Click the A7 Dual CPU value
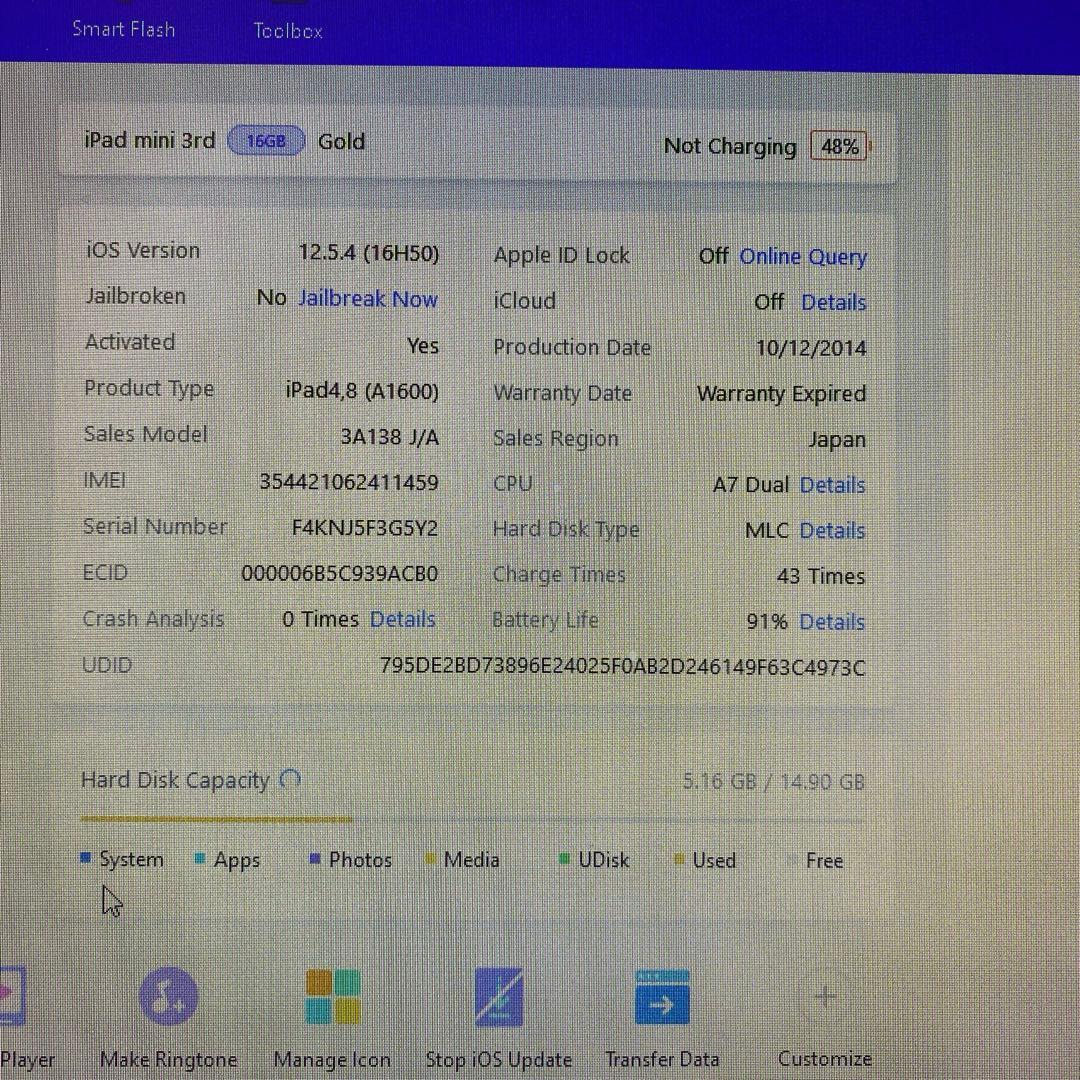This screenshot has height=1080, width=1080. pyautogui.click(x=751, y=485)
